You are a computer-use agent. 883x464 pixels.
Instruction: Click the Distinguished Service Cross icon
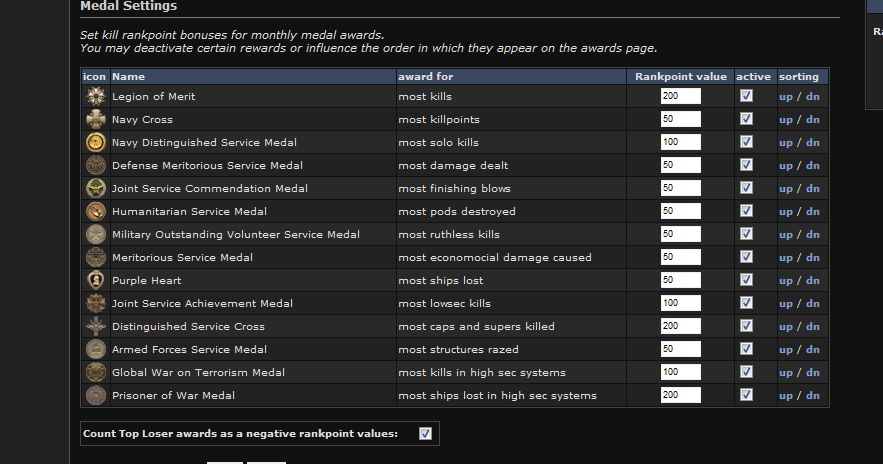pos(95,326)
